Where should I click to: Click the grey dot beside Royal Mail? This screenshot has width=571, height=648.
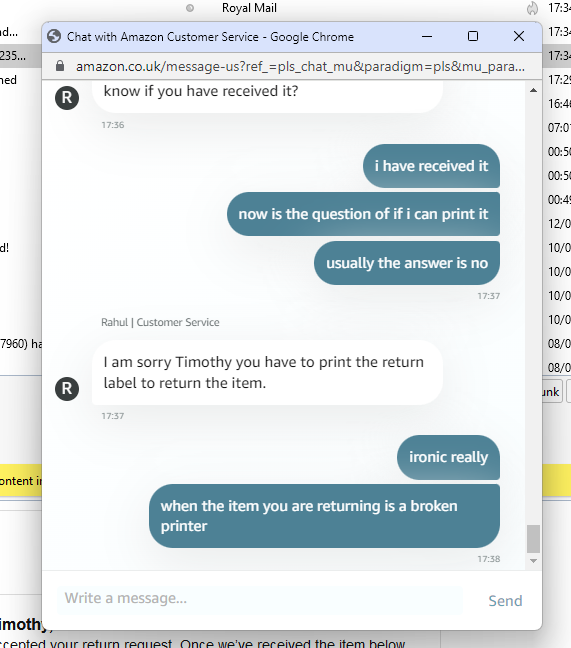[x=190, y=8]
